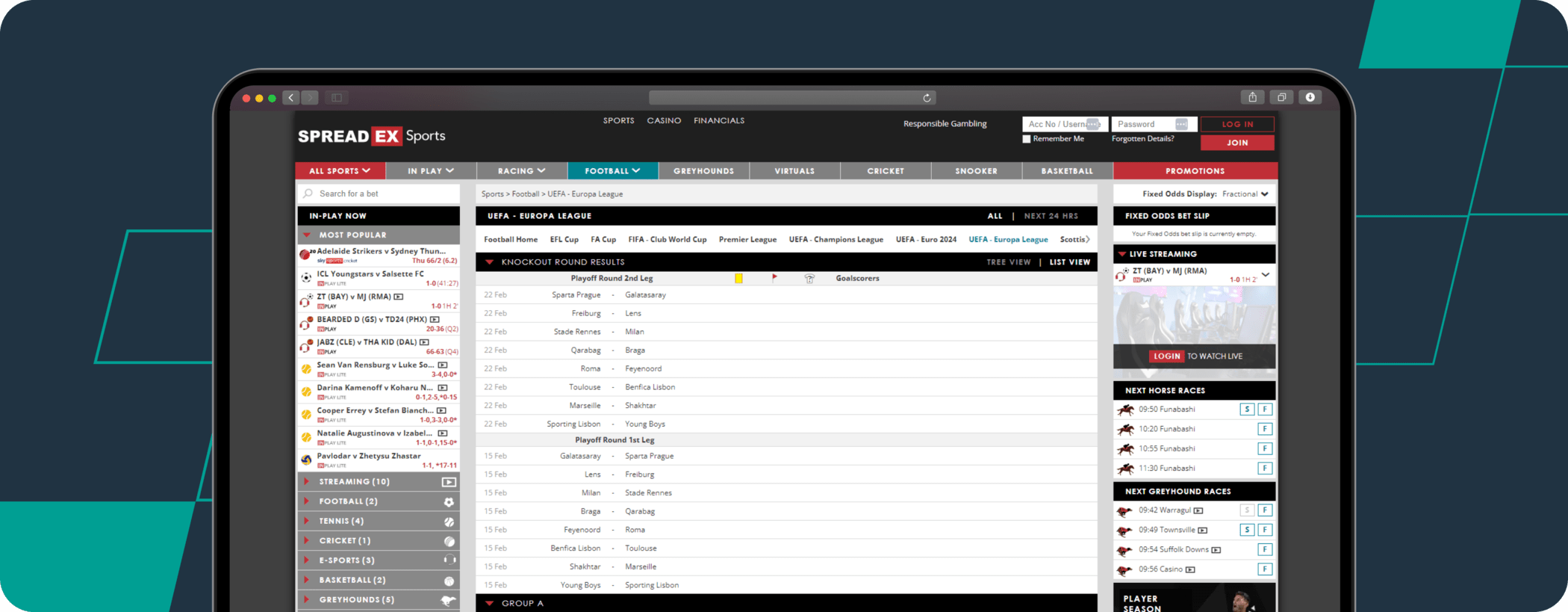This screenshot has width=1568, height=612.
Task: Click volleyball icon for Pavlodar v Zhetysu
Action: [306, 460]
